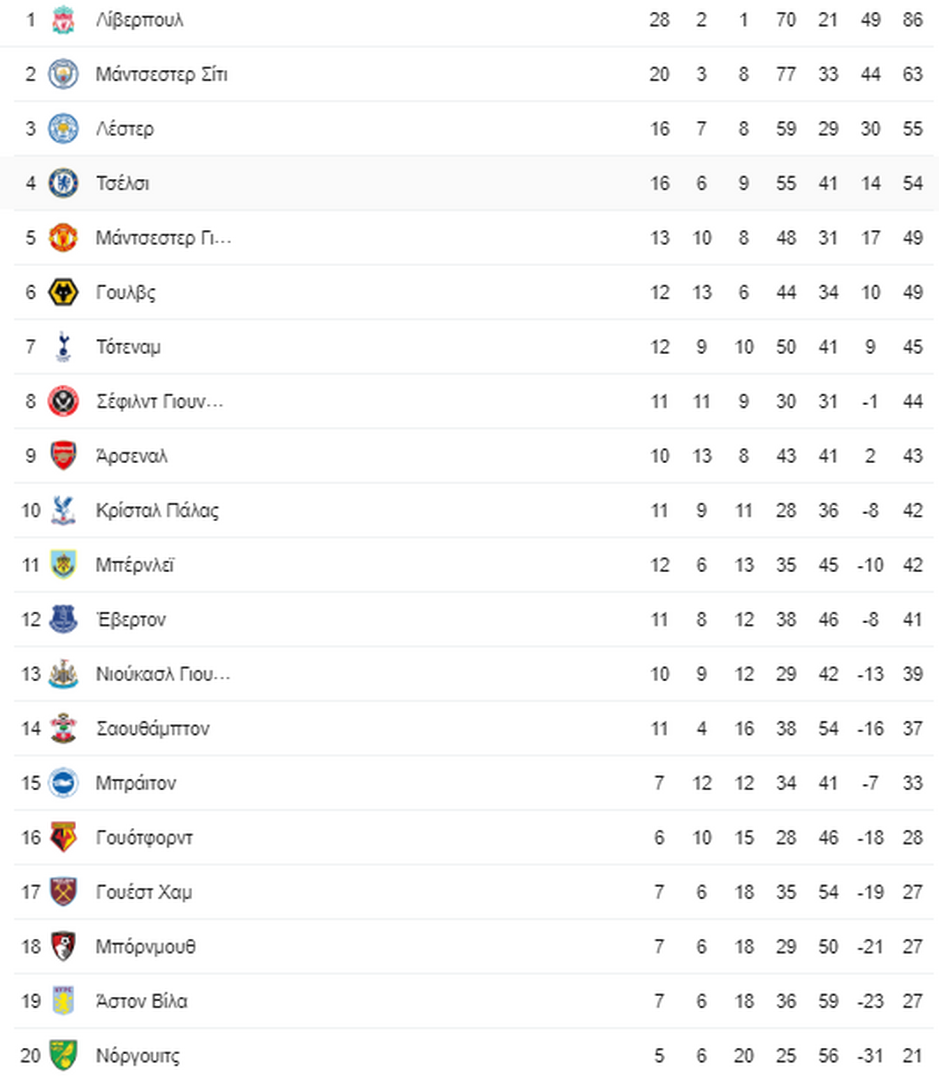This screenshot has width=939, height=1080.
Task: Click the Σαουθάμπτον team name
Action: [x=153, y=729]
